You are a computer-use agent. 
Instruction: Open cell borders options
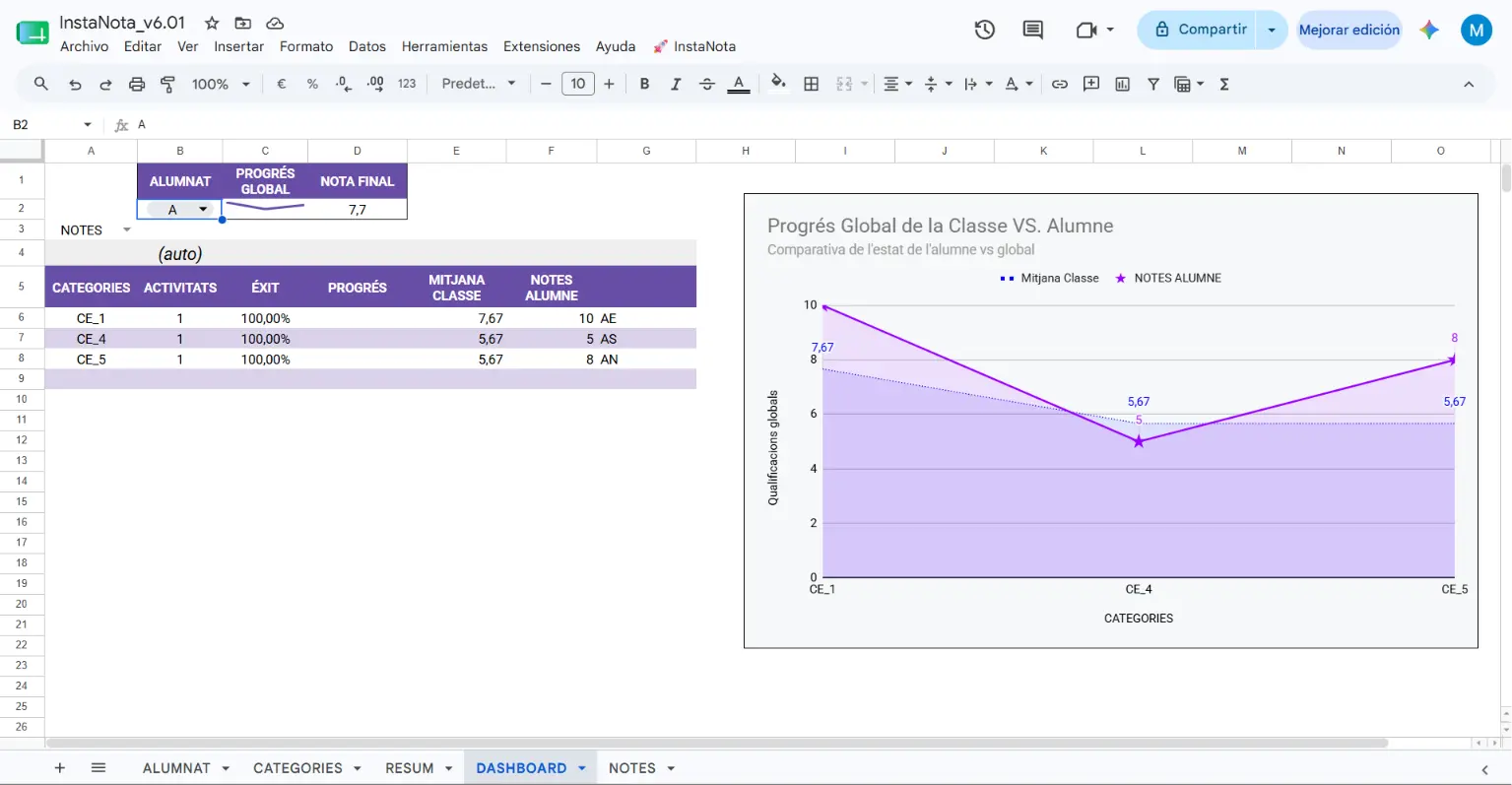[x=812, y=84]
